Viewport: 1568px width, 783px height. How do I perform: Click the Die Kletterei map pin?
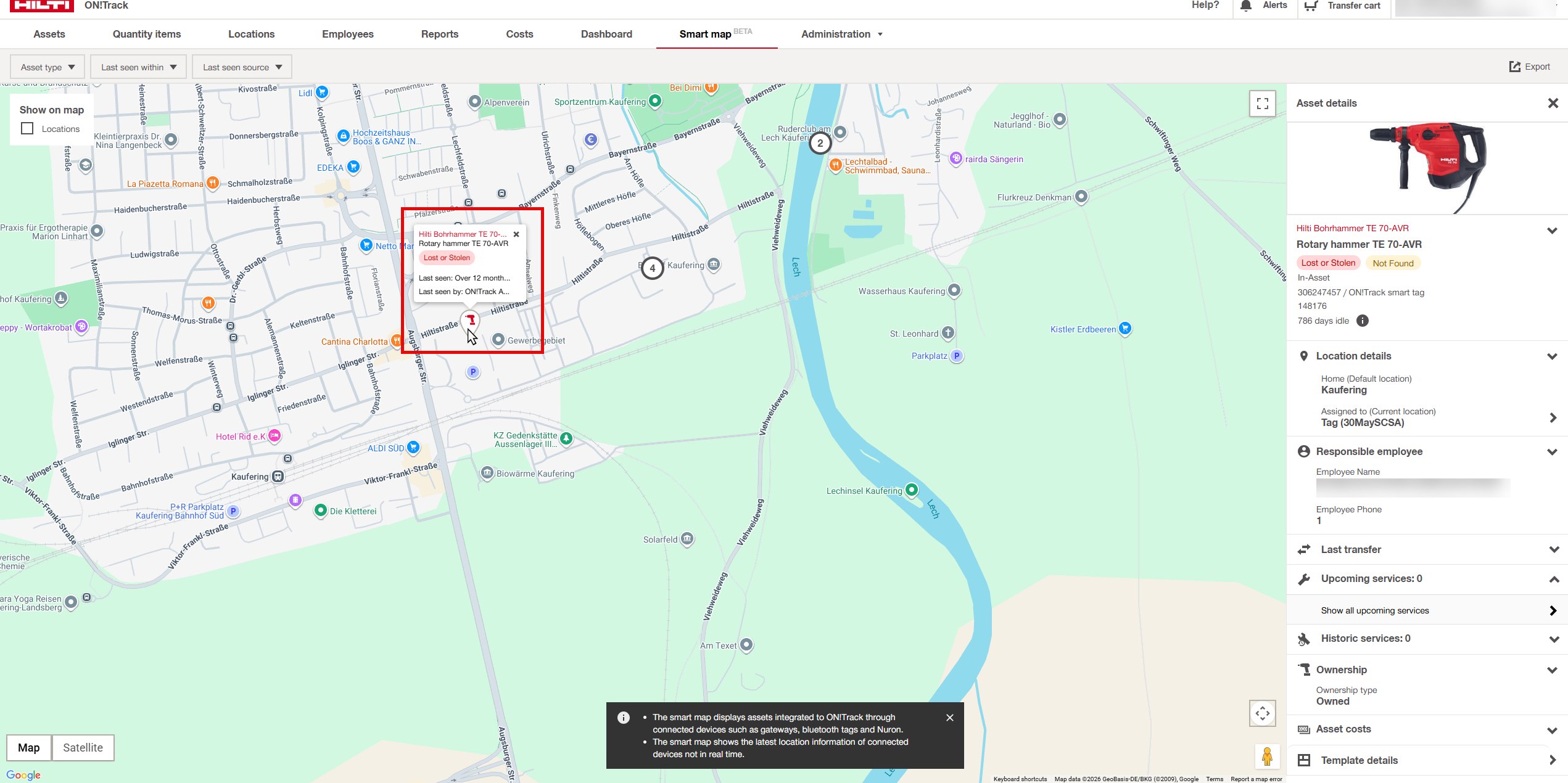(321, 510)
